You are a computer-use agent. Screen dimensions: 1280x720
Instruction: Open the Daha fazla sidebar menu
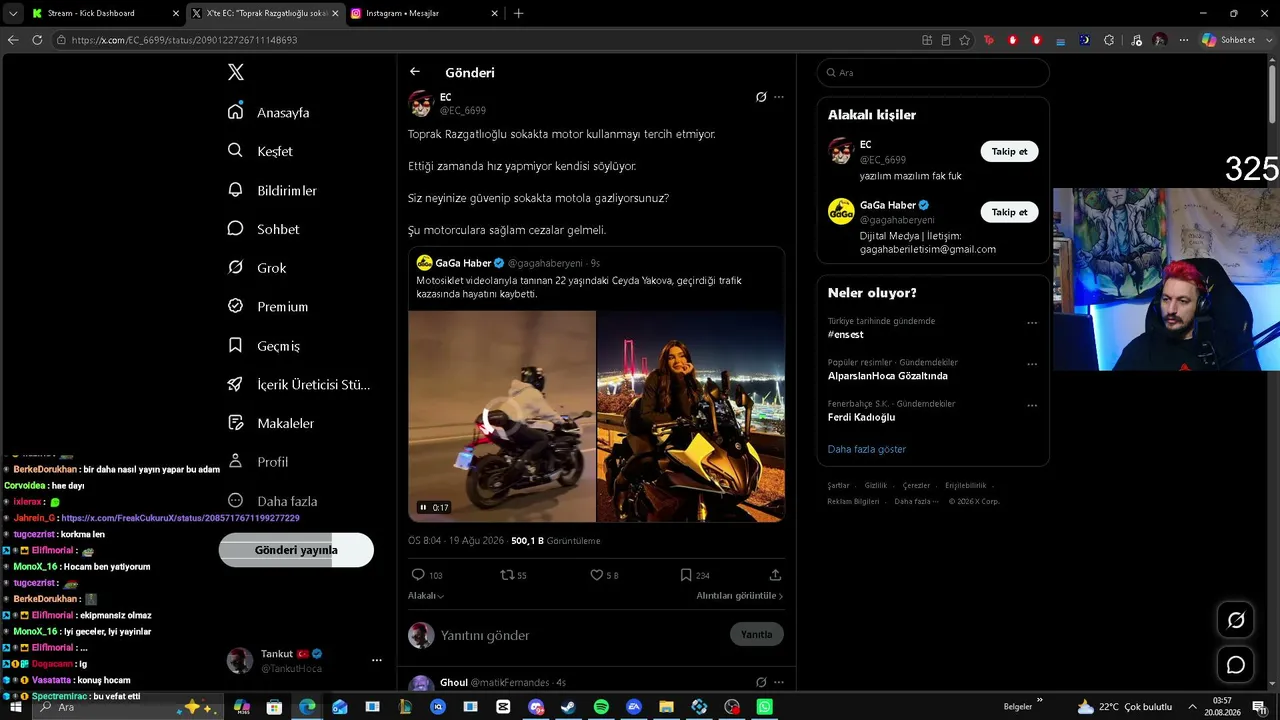click(272, 500)
